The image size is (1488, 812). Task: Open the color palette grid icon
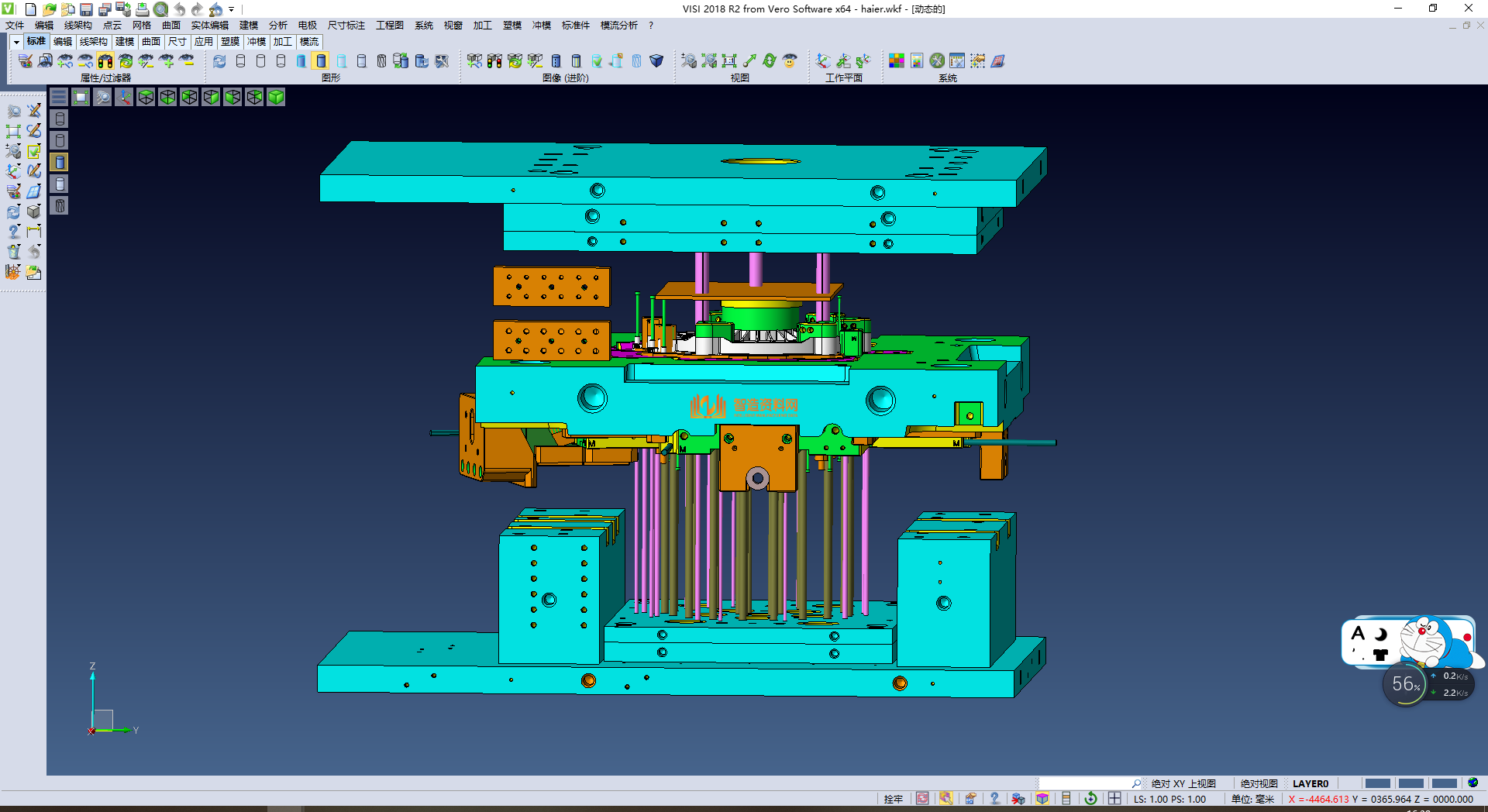[x=897, y=61]
